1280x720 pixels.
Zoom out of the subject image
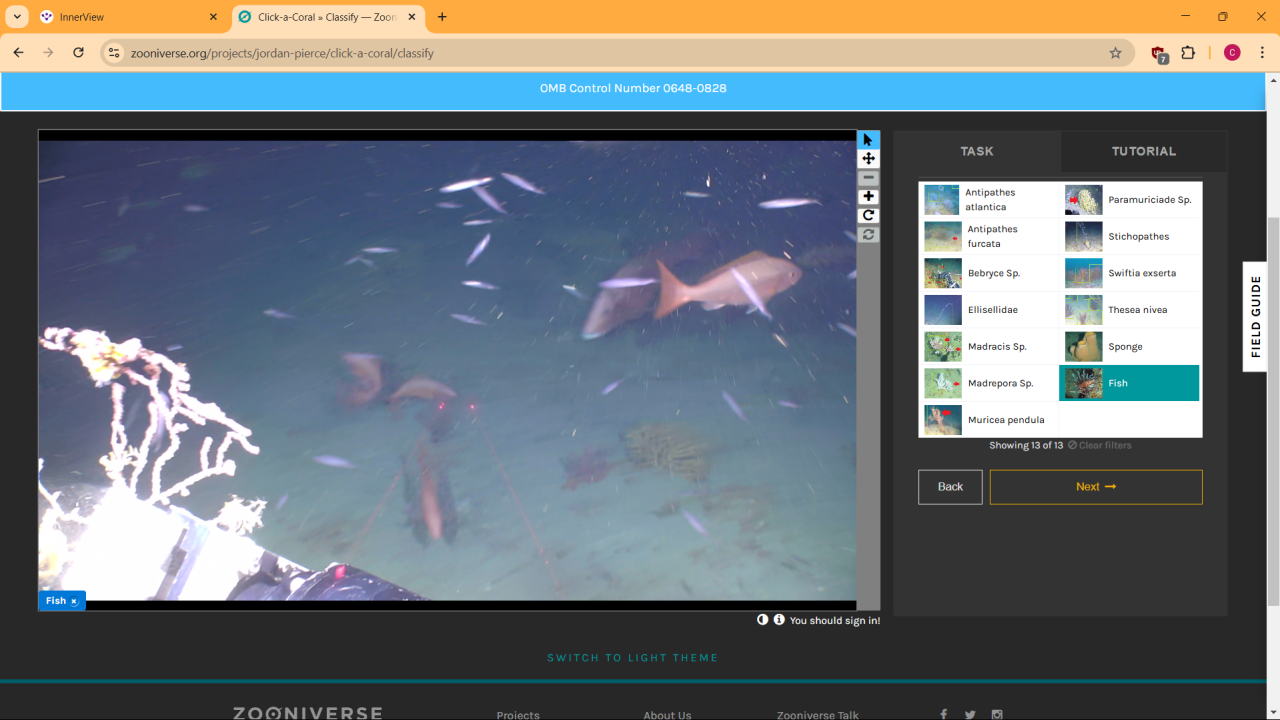pos(868,178)
